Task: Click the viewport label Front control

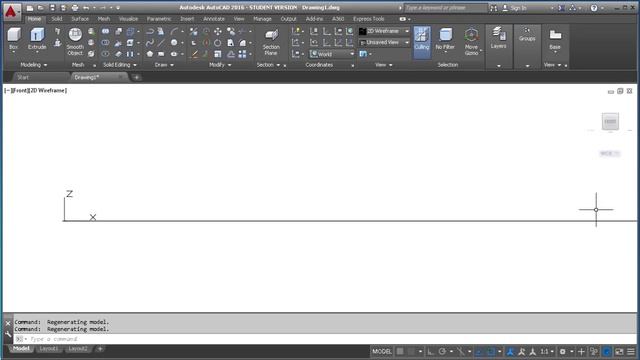Action: click(x=20, y=91)
